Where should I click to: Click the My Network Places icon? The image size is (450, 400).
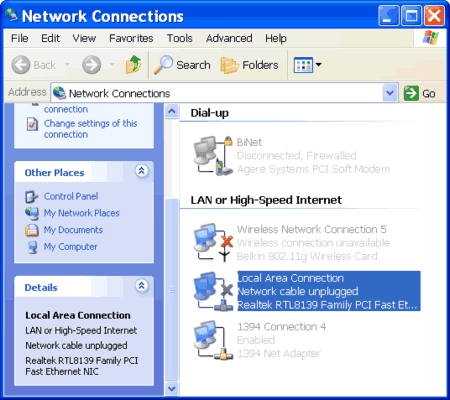[32, 213]
